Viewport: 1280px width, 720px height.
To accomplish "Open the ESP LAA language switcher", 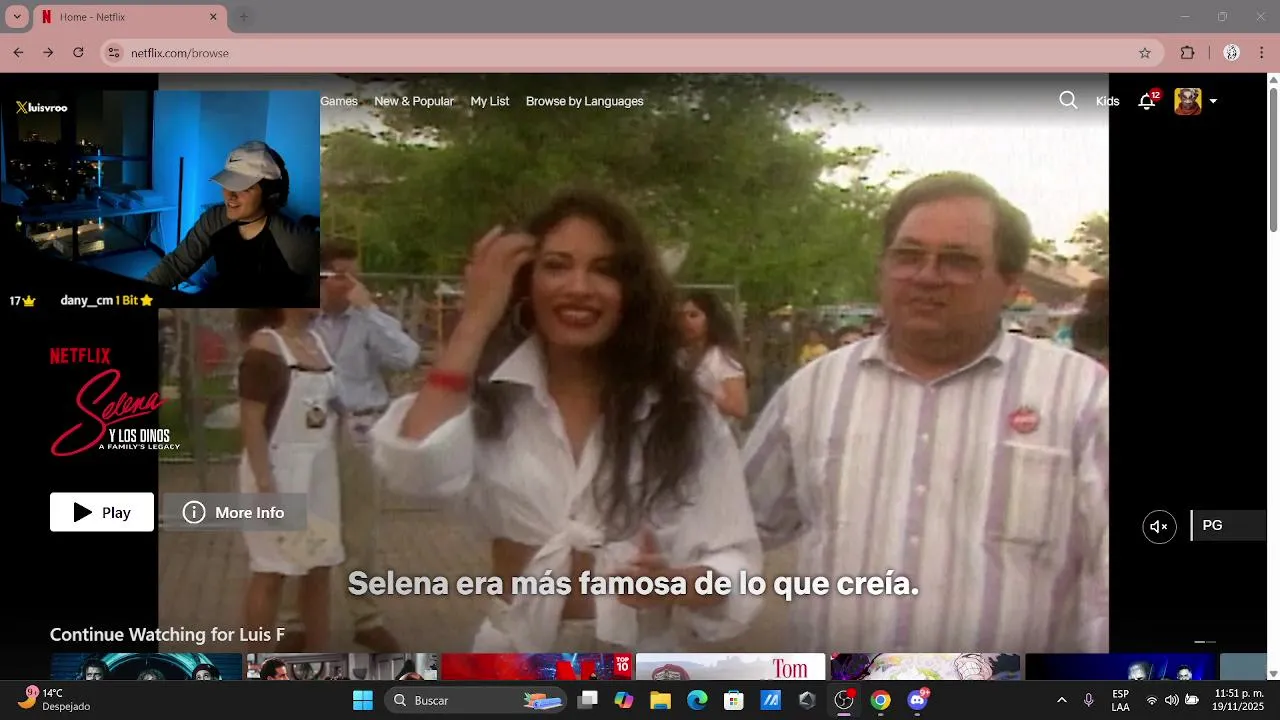I will coord(1121,700).
